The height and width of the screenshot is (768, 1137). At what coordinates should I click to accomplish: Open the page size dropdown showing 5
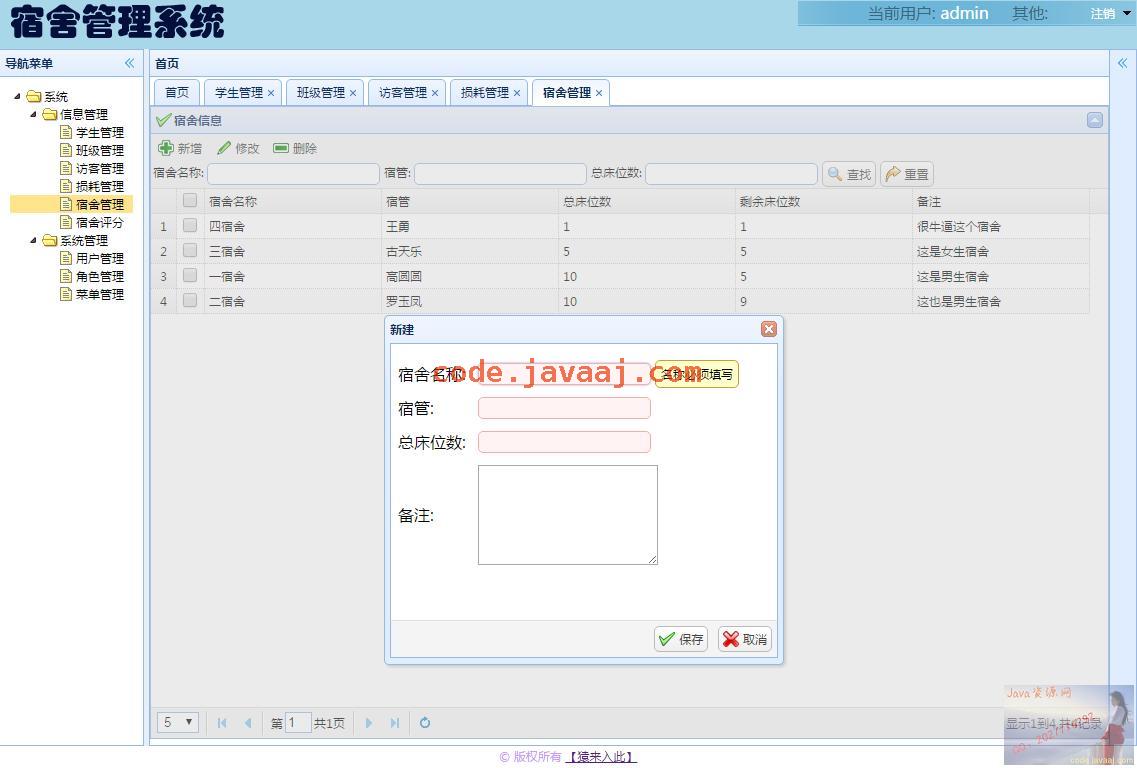178,722
